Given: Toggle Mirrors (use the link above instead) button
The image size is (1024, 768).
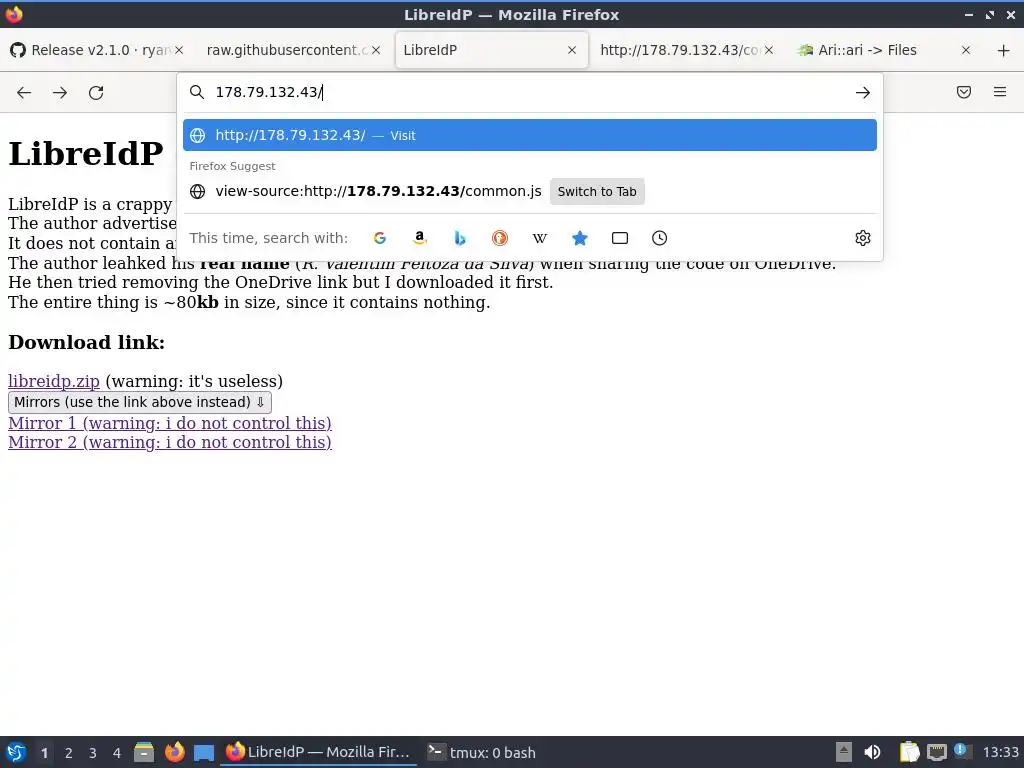Looking at the screenshot, I should (x=140, y=402).
